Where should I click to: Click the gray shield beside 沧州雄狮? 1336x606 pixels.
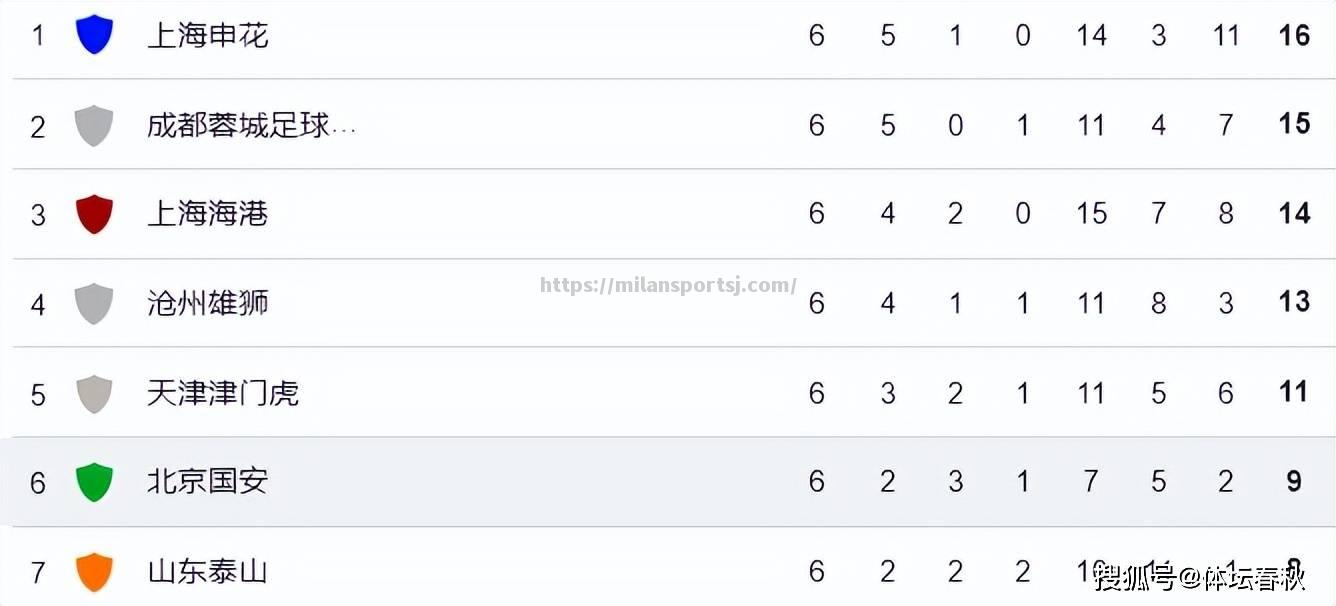tap(94, 303)
